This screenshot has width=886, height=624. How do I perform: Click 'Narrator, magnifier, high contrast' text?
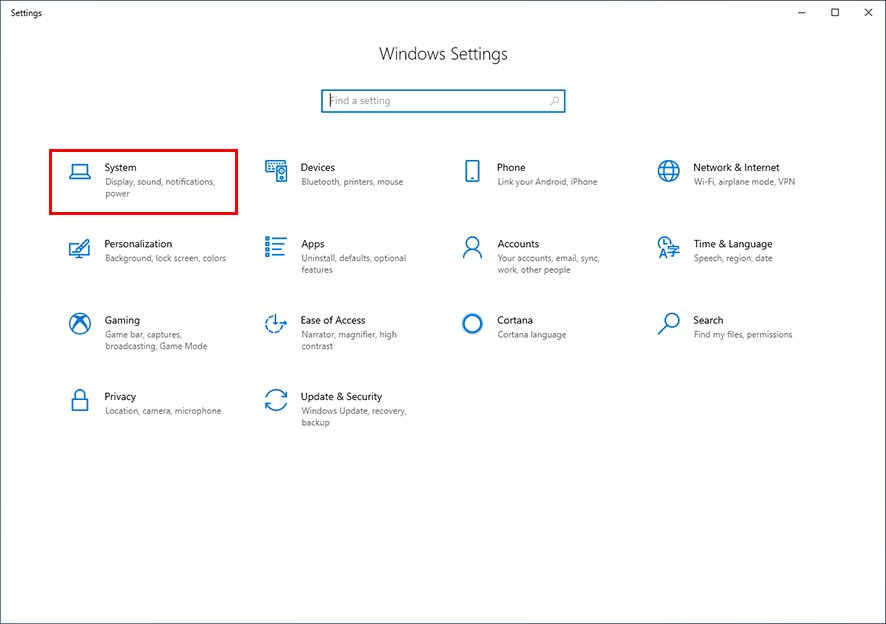click(x=349, y=340)
